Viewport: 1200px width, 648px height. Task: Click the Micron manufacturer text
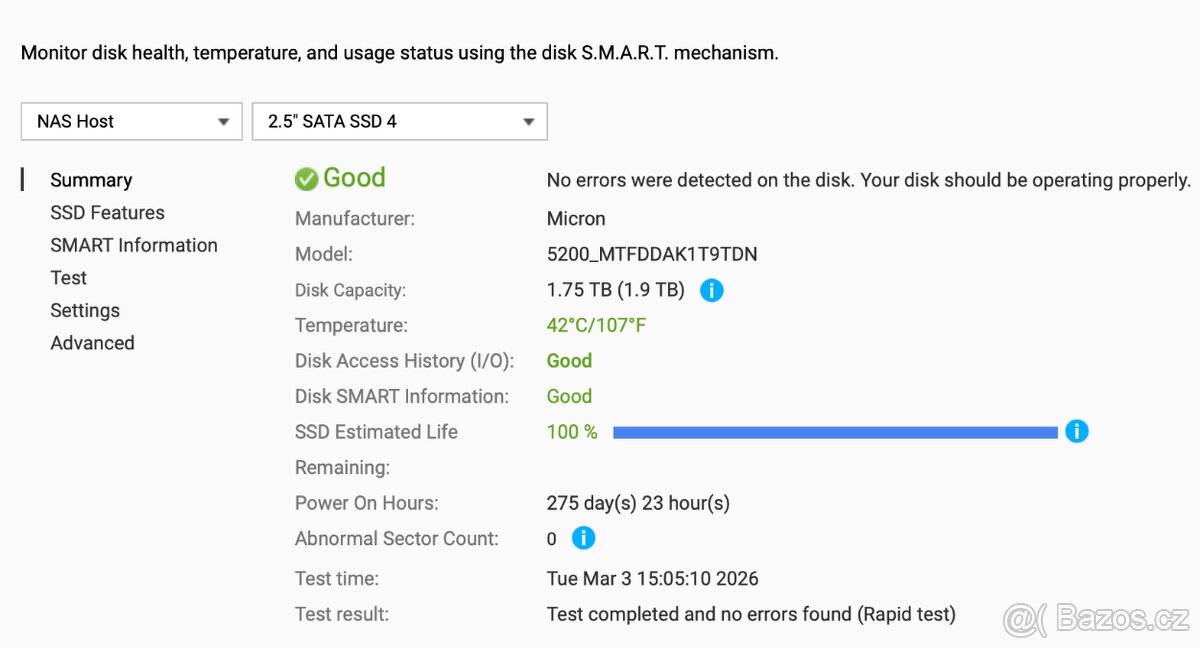[x=576, y=218]
